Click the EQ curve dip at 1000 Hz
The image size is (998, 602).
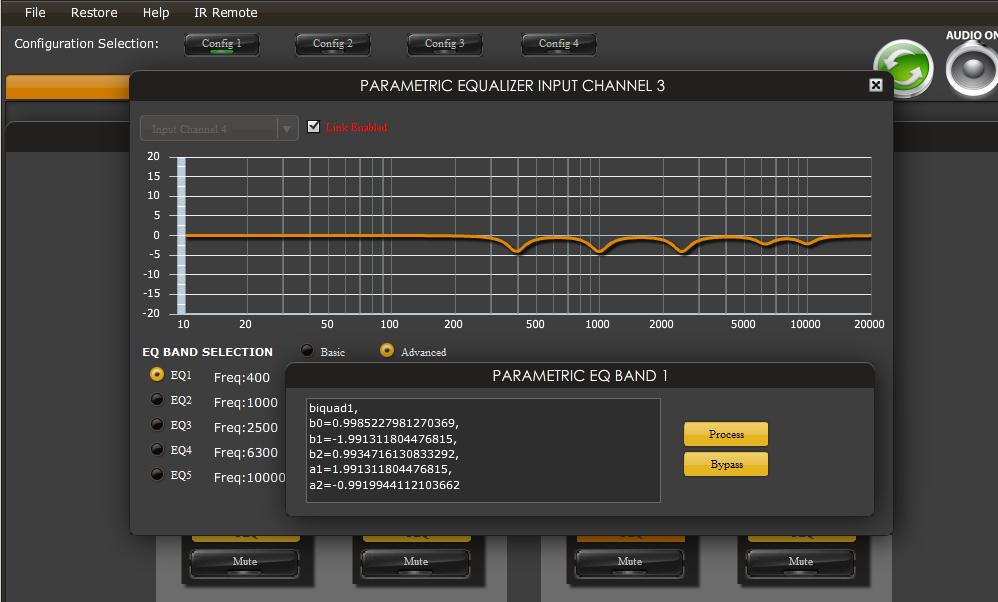(x=598, y=250)
